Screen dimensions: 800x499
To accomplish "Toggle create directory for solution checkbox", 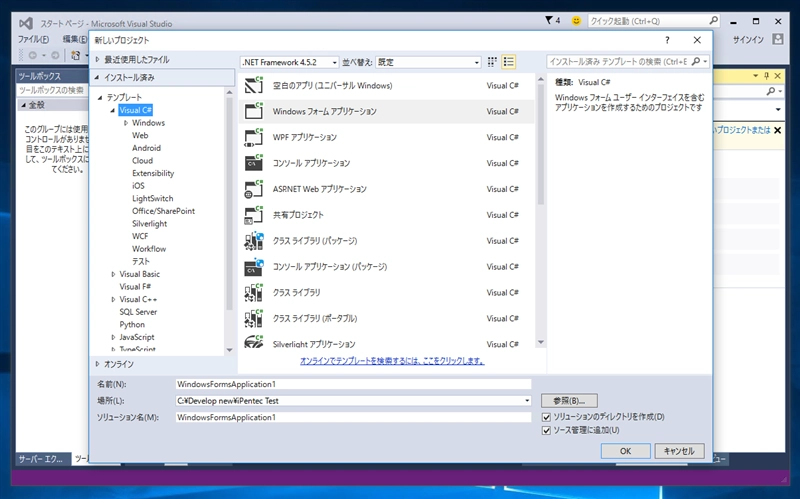I will 546,417.
